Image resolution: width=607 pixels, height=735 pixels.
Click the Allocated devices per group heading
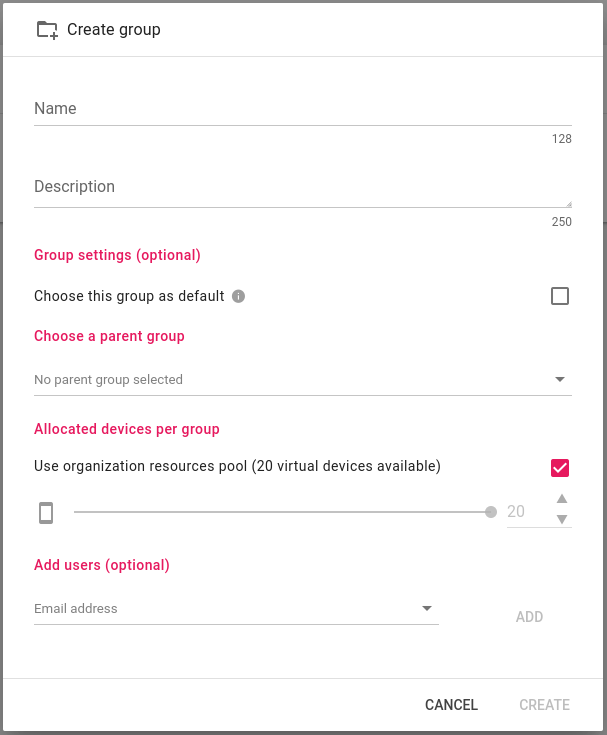tap(127, 429)
